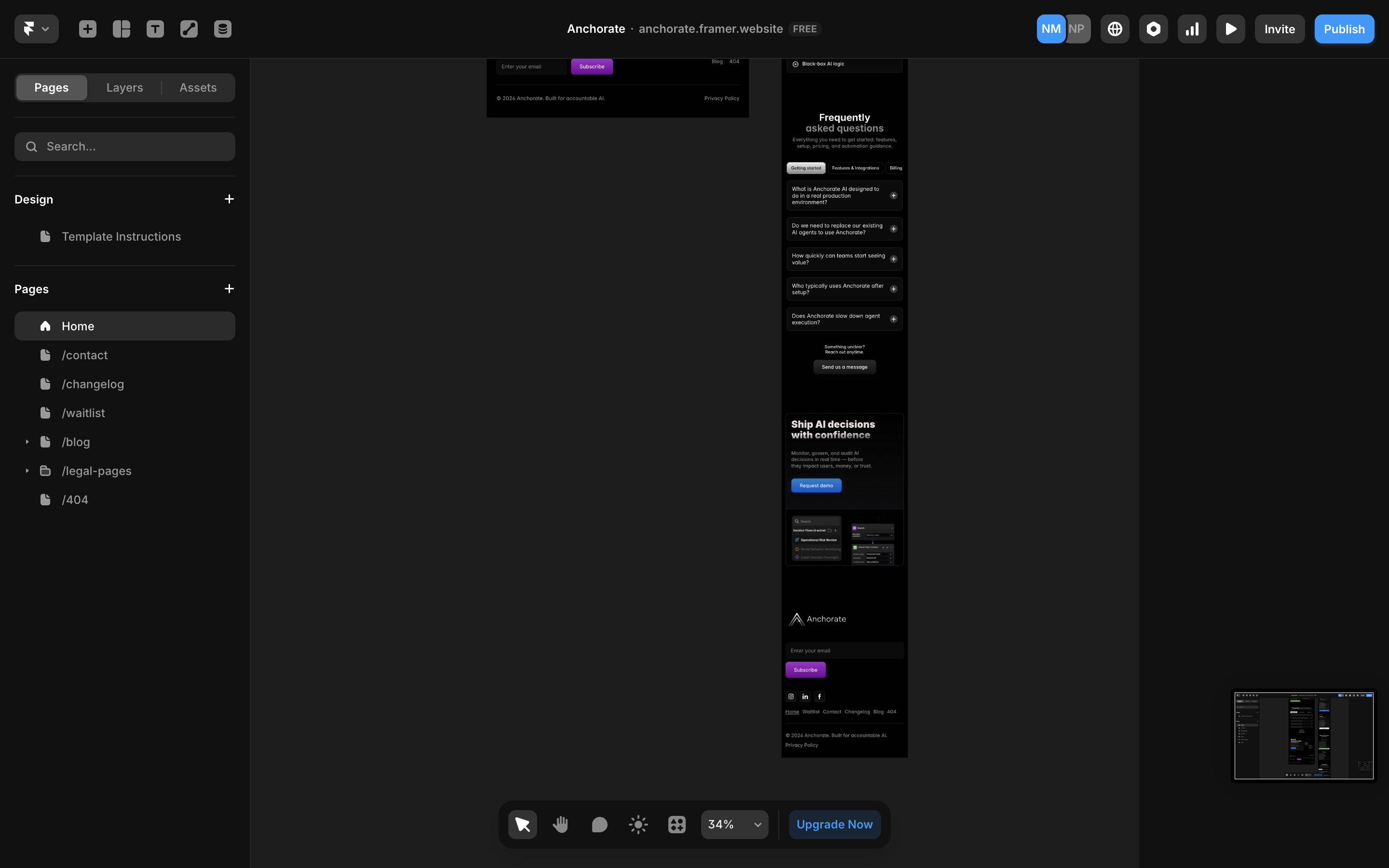Enable comment mode in bottom toolbar
This screenshot has height=868, width=1389.
click(x=599, y=824)
